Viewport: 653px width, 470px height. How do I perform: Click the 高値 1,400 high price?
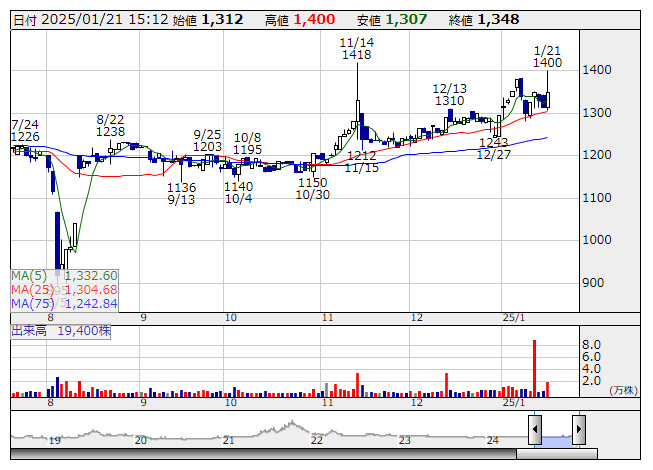[x=300, y=20]
